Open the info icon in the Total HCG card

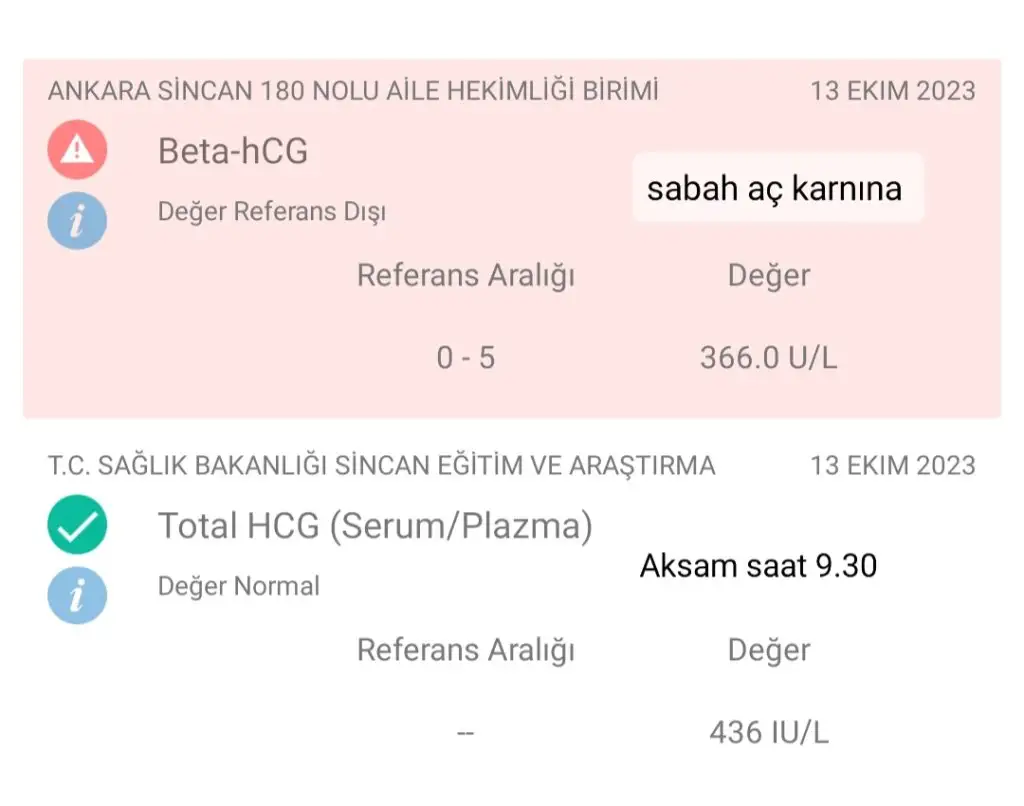tap(77, 595)
